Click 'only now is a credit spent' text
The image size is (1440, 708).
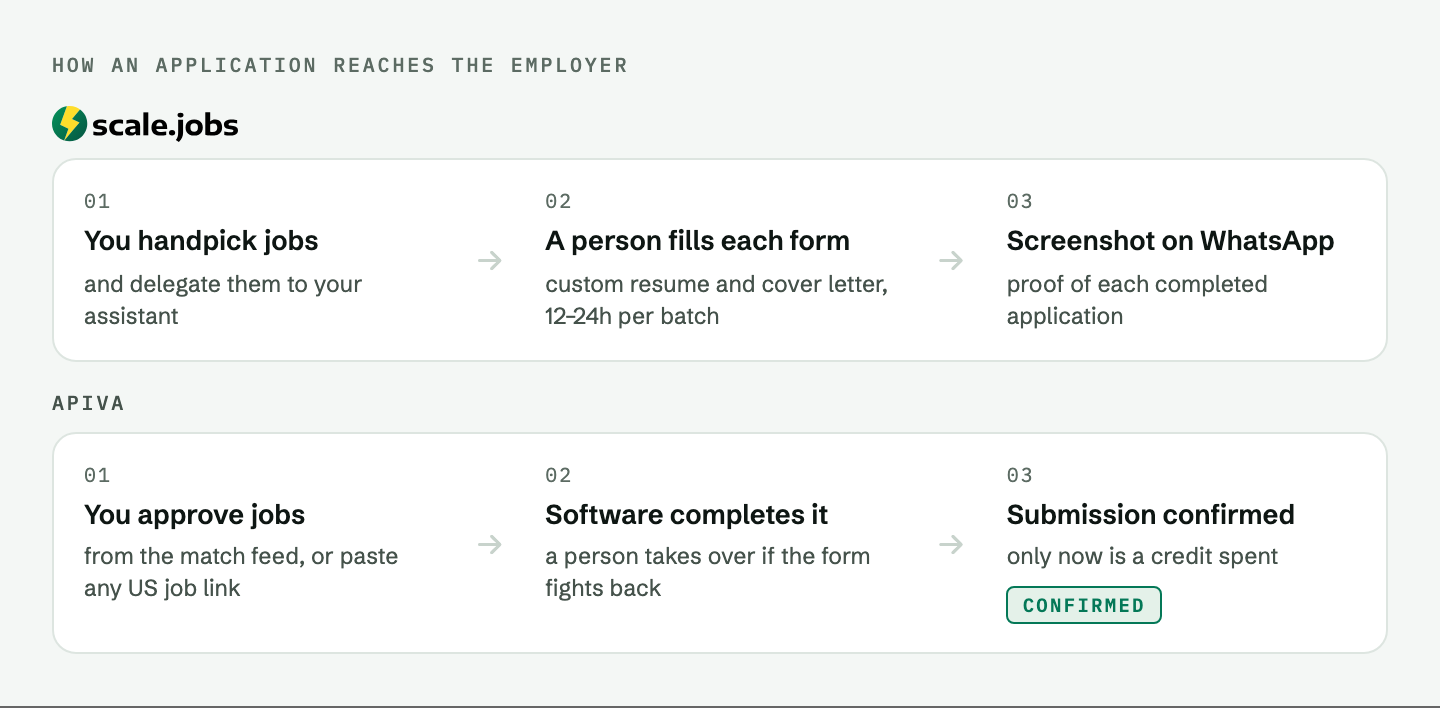pos(1143,556)
